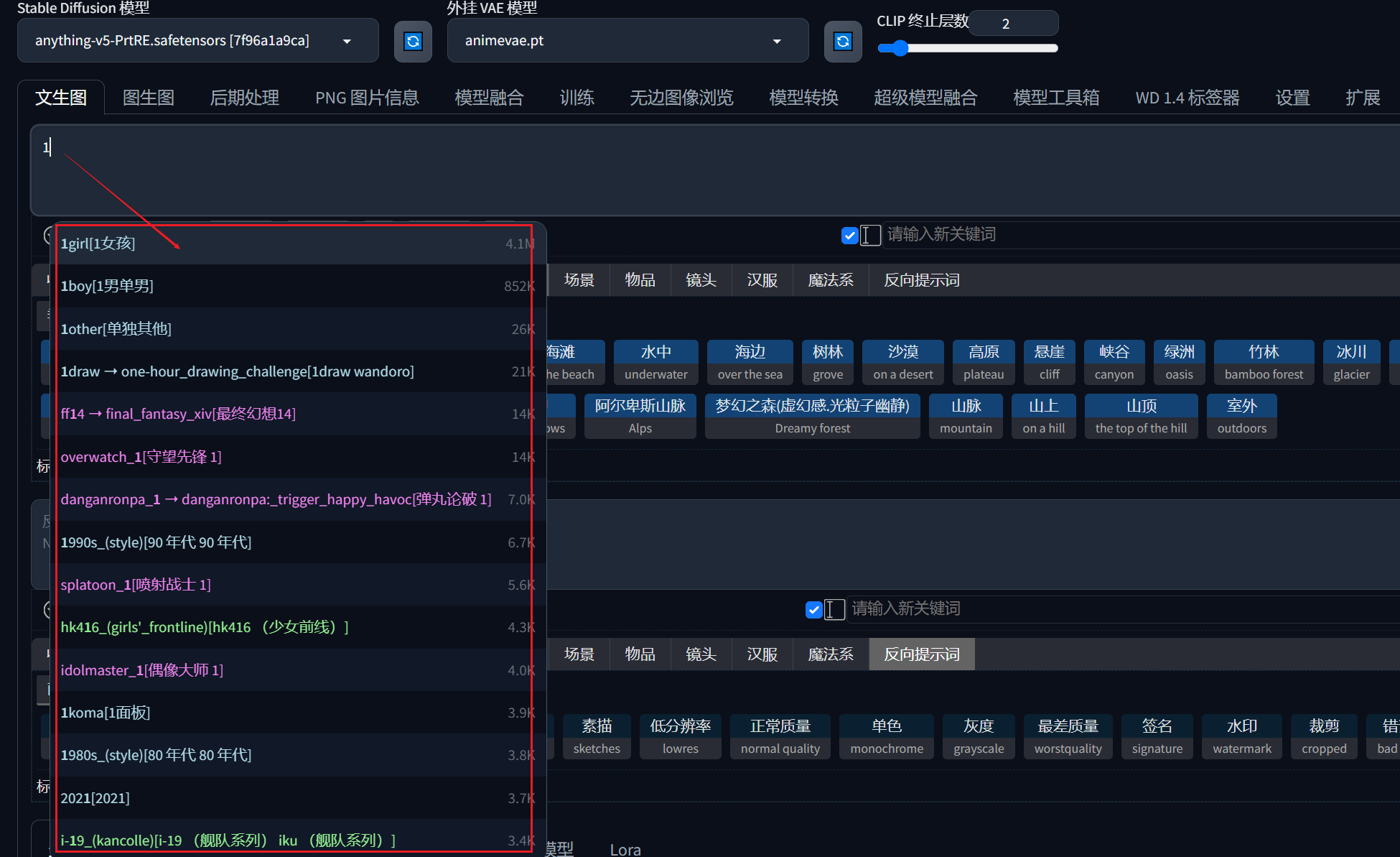Open the 无边图像浏览 tab
The width and height of the screenshot is (1400, 857).
coord(681,98)
